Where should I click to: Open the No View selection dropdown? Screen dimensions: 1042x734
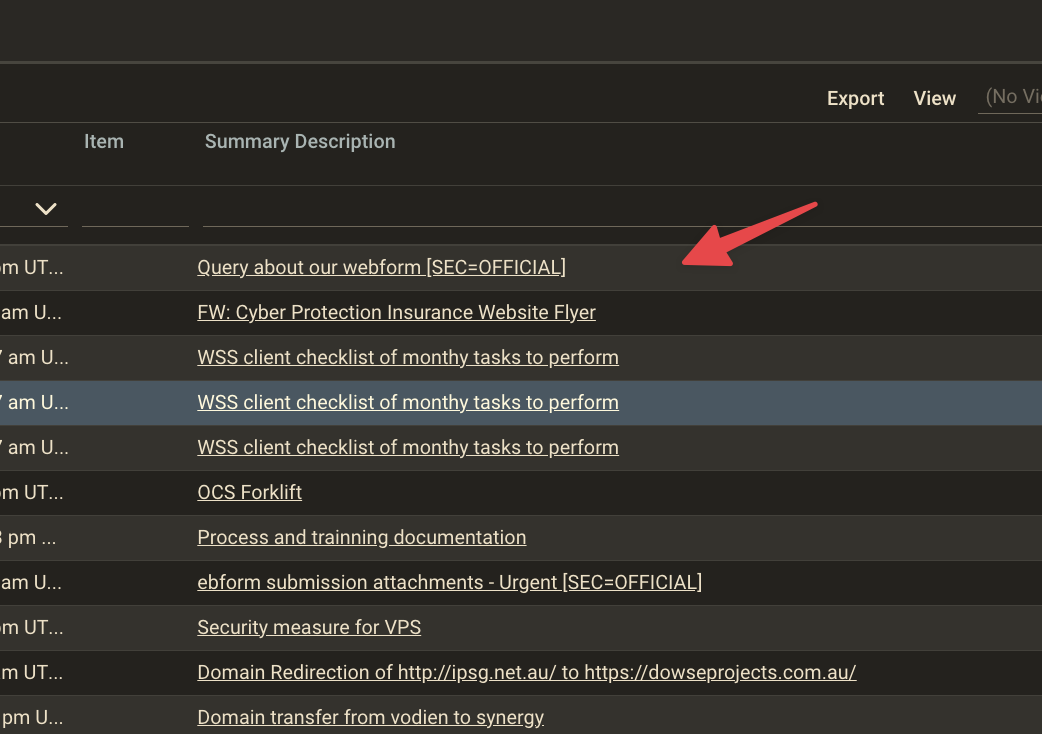click(1010, 97)
